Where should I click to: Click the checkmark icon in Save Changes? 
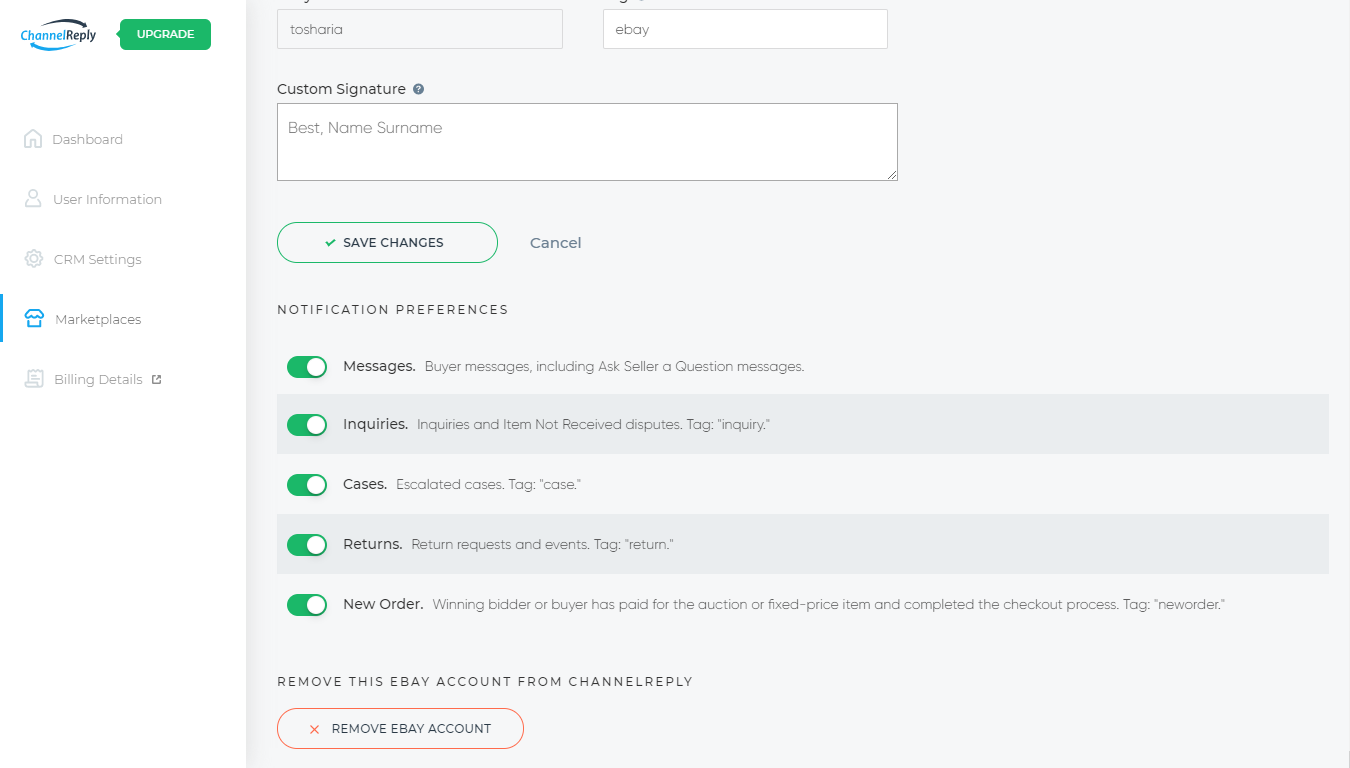coord(330,243)
